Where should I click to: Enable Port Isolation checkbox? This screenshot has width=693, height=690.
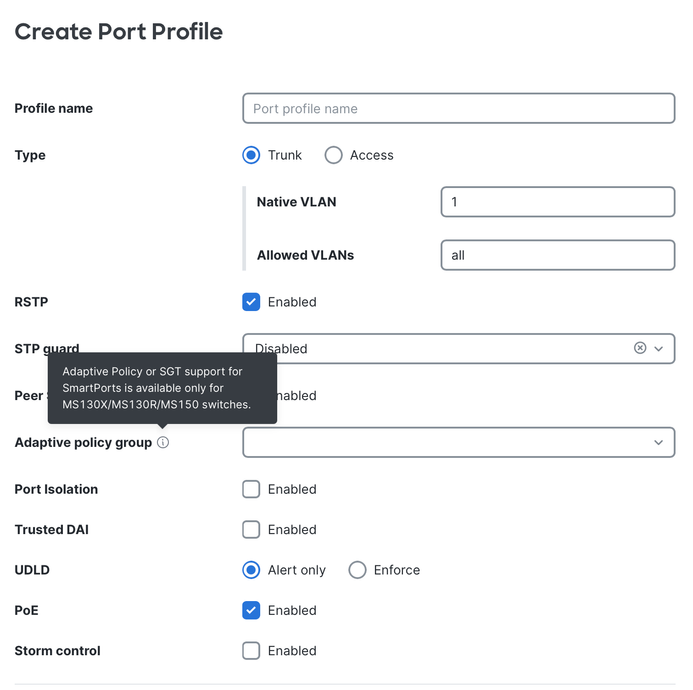[x=251, y=489]
